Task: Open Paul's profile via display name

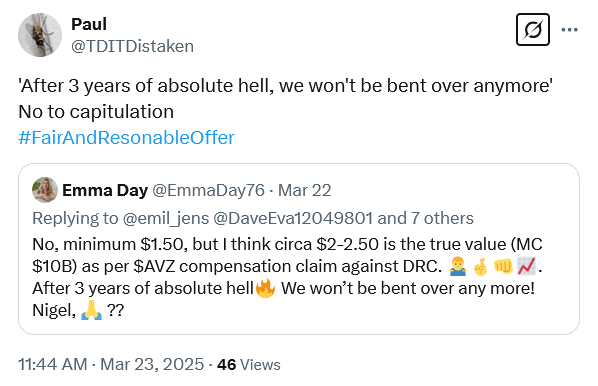Action: pos(89,24)
